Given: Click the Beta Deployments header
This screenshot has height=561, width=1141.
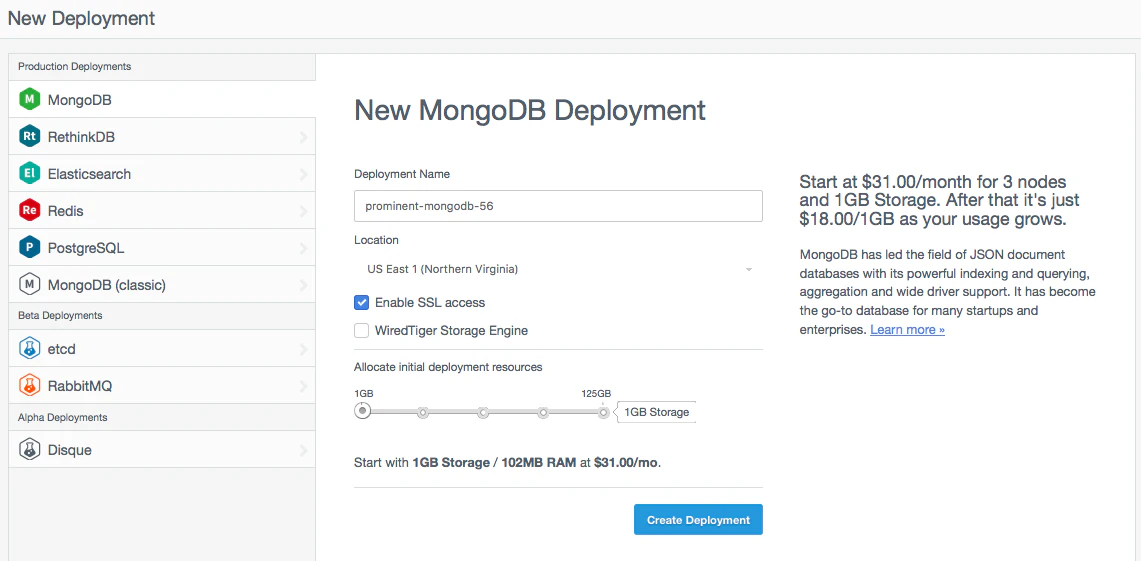Looking at the screenshot, I should click(162, 316).
